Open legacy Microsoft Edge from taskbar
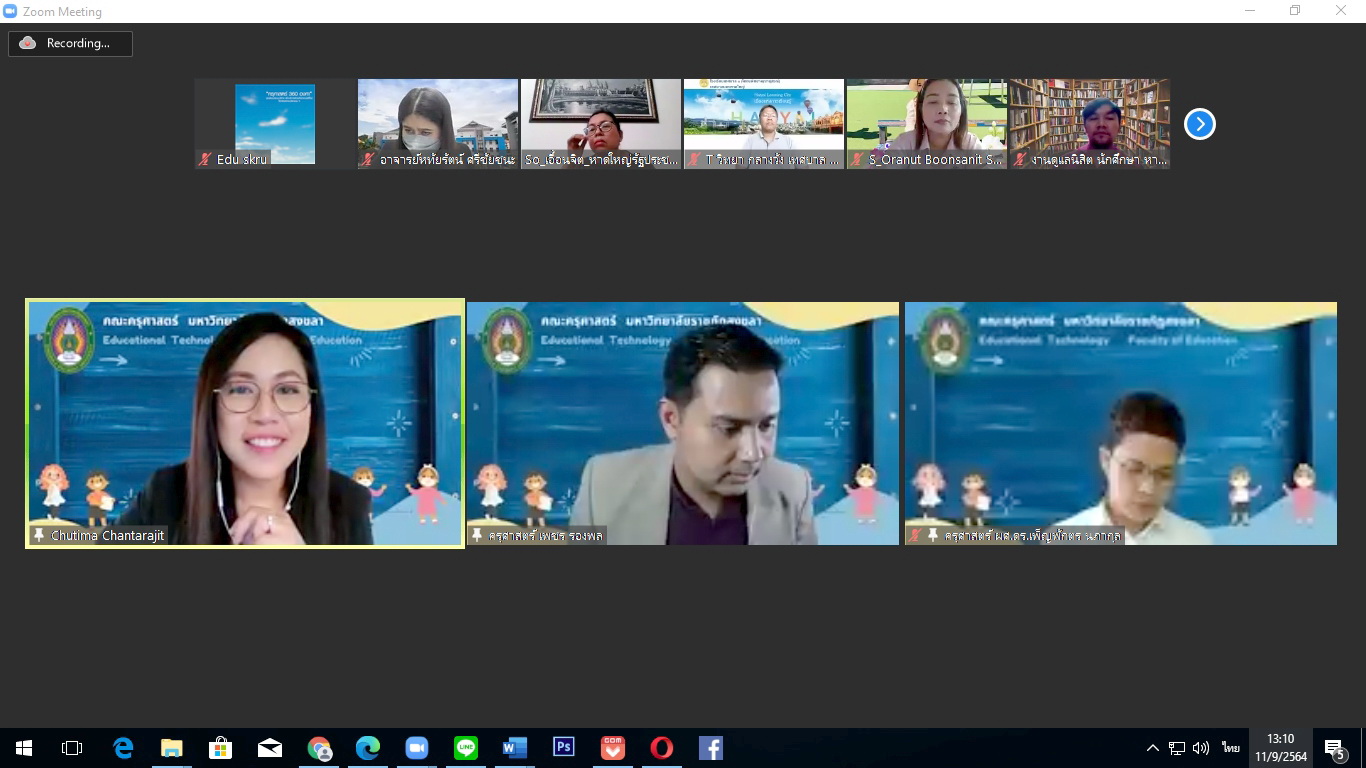The image size is (1366, 768). point(123,748)
